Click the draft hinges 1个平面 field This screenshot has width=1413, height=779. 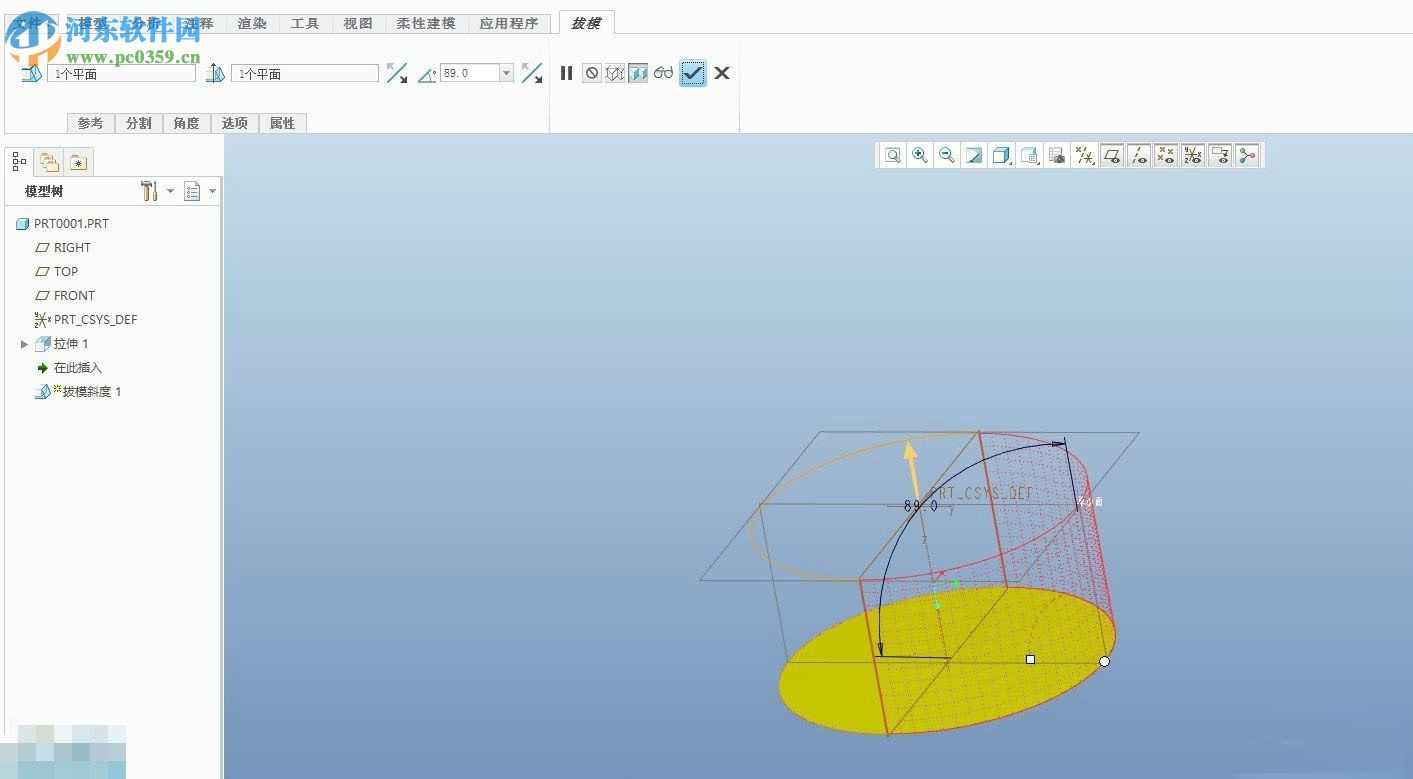pyautogui.click(x=121, y=74)
